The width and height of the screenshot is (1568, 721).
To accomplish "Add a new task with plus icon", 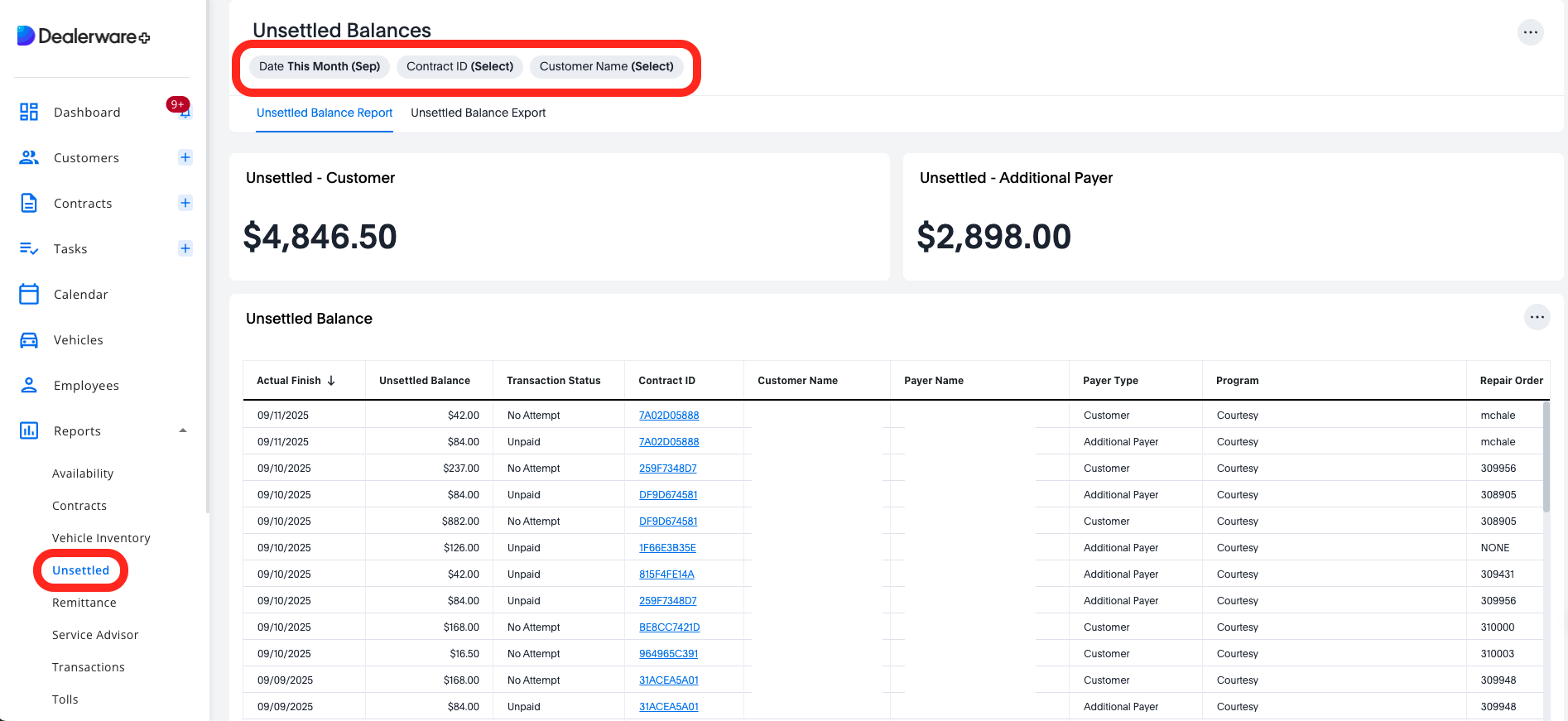I will pyautogui.click(x=185, y=248).
